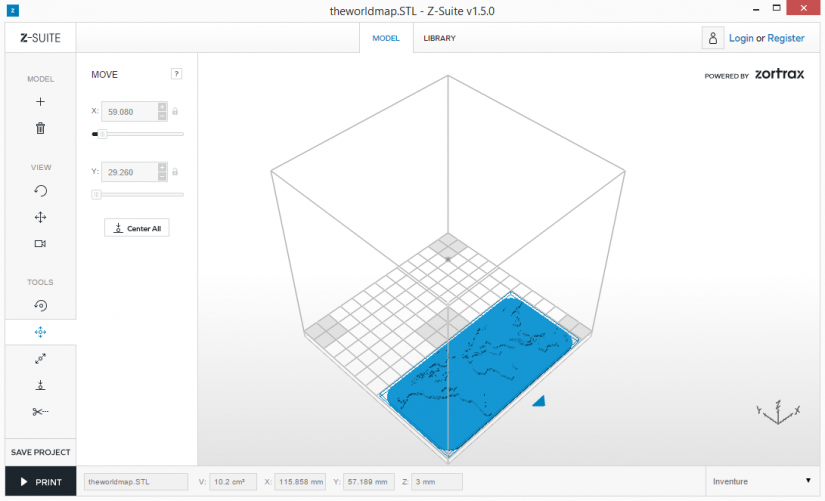The height and width of the screenshot is (501, 825).
Task: Toggle the Y axis lock
Action: point(175,172)
